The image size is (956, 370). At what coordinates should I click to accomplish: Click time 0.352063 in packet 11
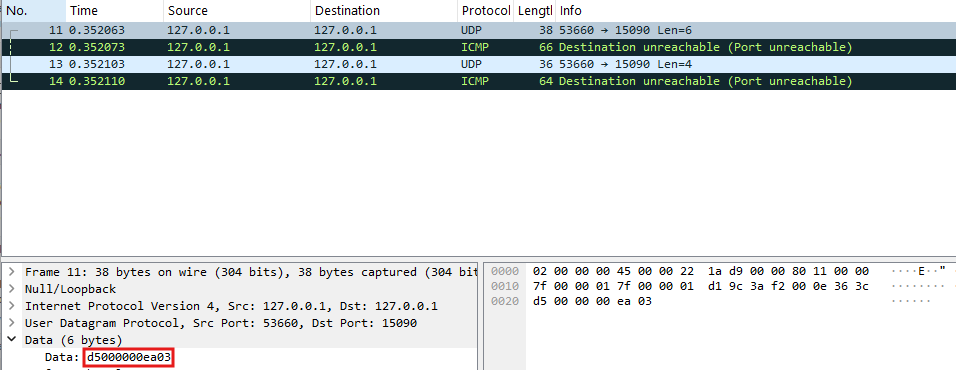98,30
